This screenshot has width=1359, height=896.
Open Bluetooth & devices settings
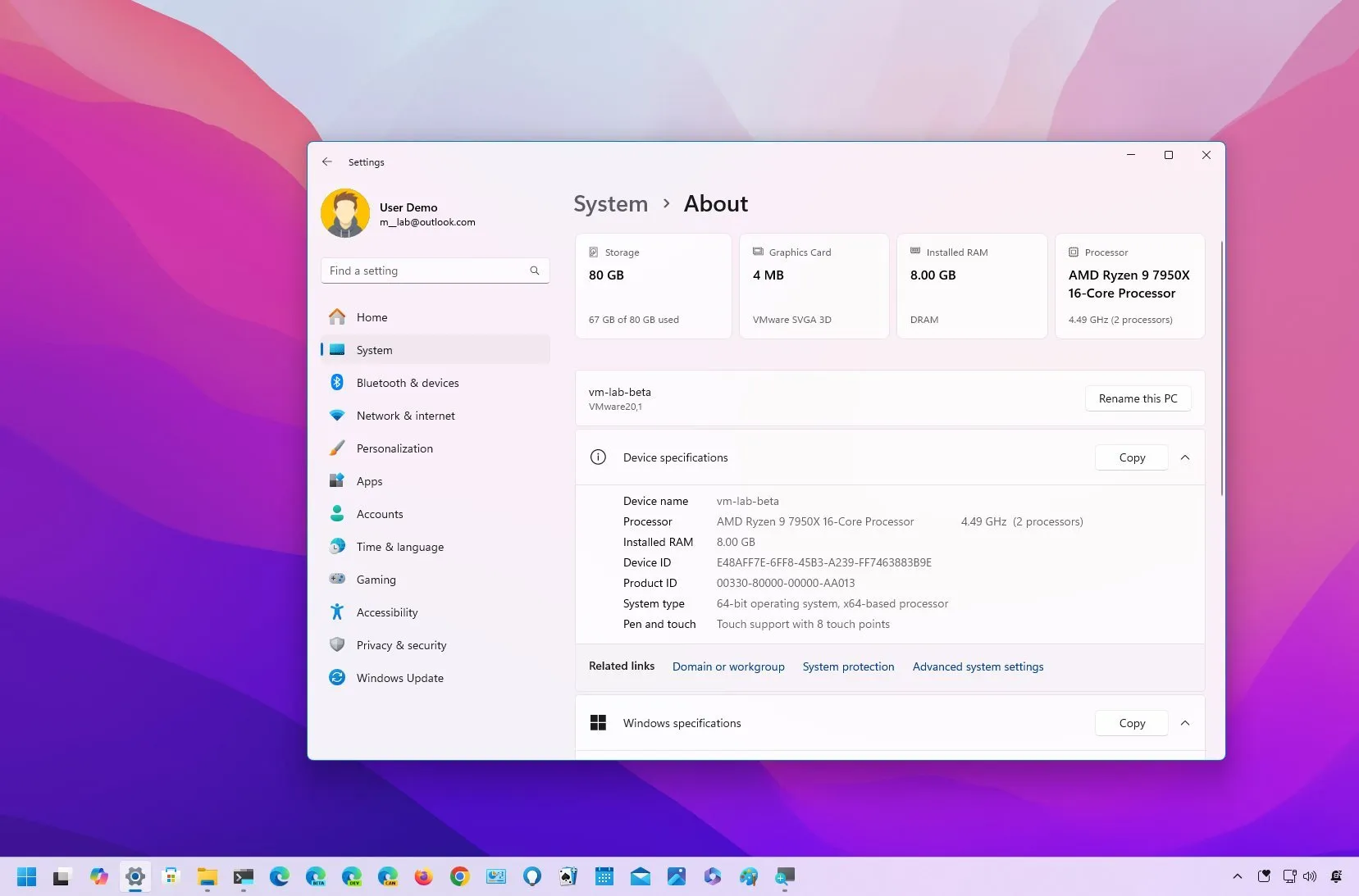(x=408, y=383)
